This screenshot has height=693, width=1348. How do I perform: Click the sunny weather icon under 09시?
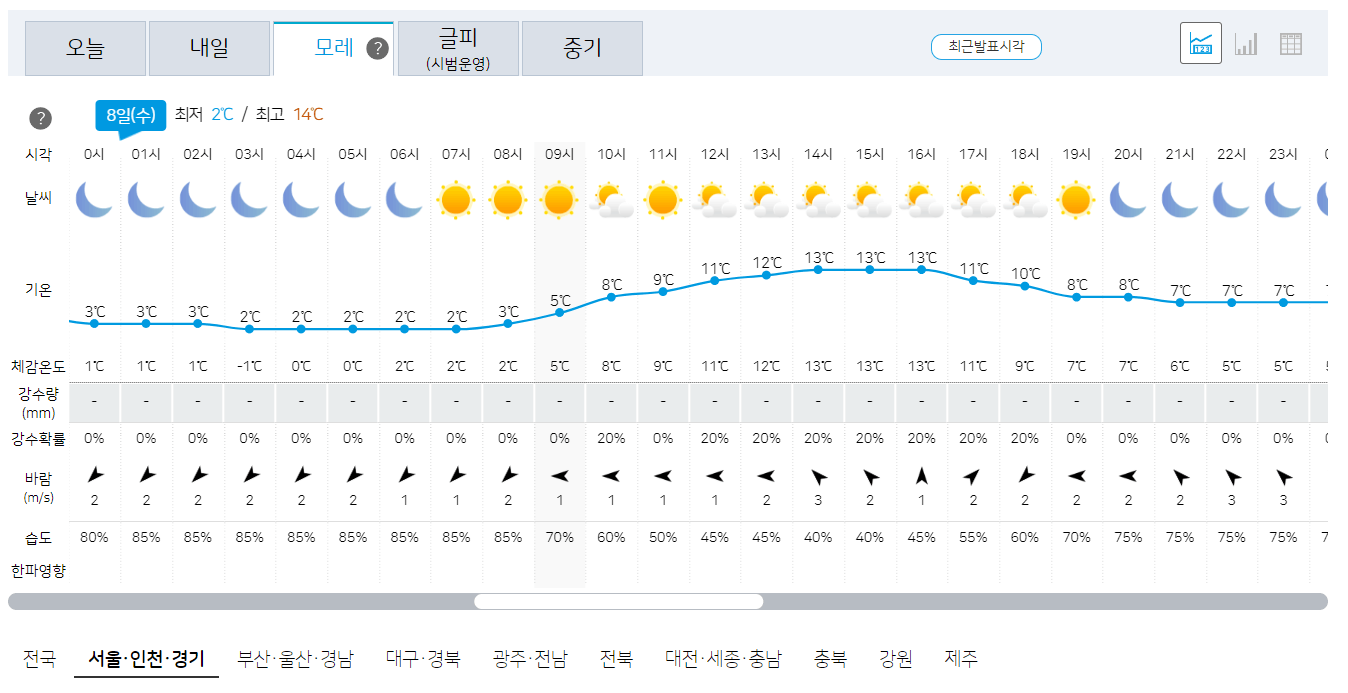(560, 199)
